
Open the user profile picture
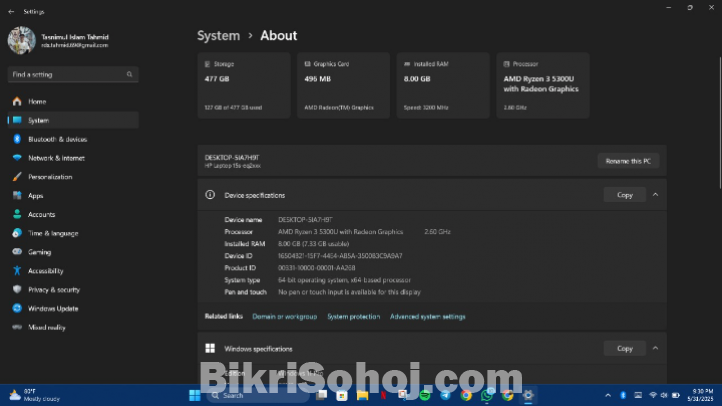coord(21,41)
